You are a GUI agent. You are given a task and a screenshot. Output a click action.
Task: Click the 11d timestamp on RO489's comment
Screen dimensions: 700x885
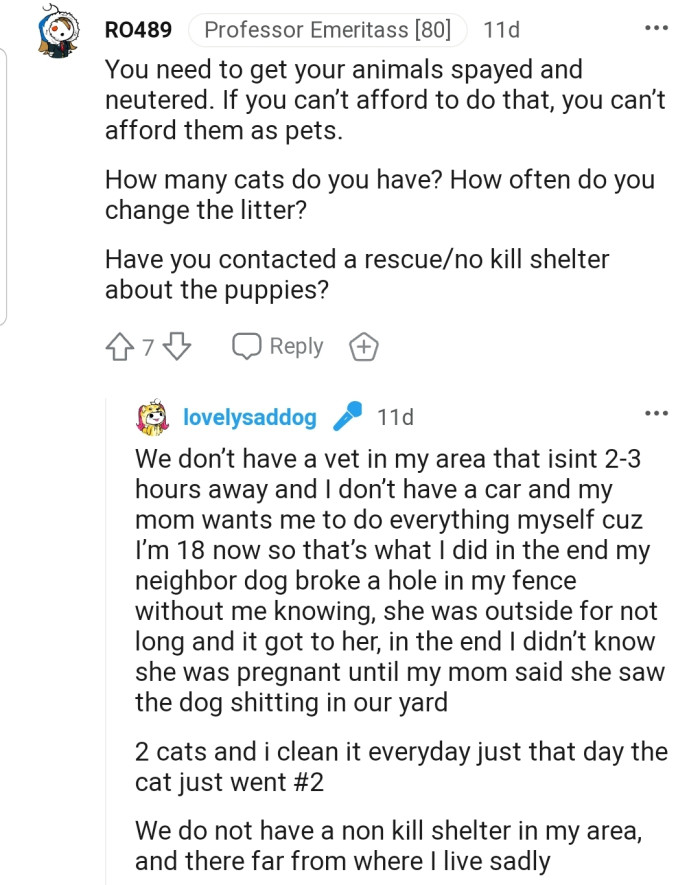pyautogui.click(x=501, y=30)
